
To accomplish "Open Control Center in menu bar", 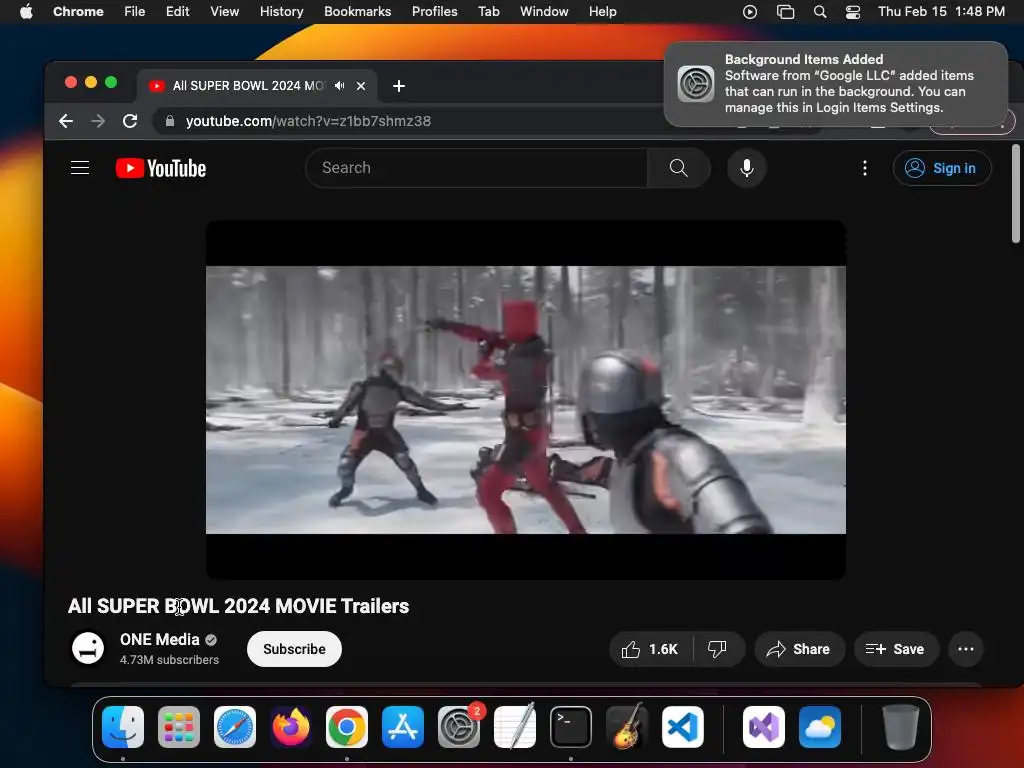I will [853, 11].
